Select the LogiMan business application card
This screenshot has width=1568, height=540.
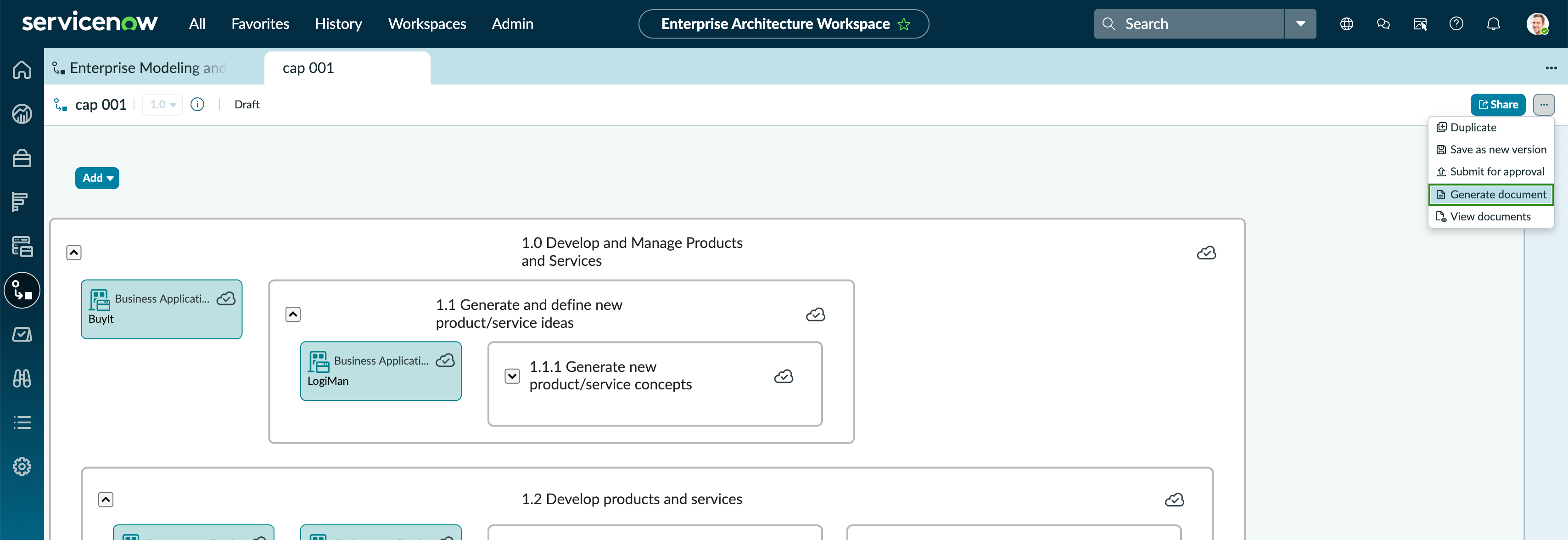click(x=381, y=371)
